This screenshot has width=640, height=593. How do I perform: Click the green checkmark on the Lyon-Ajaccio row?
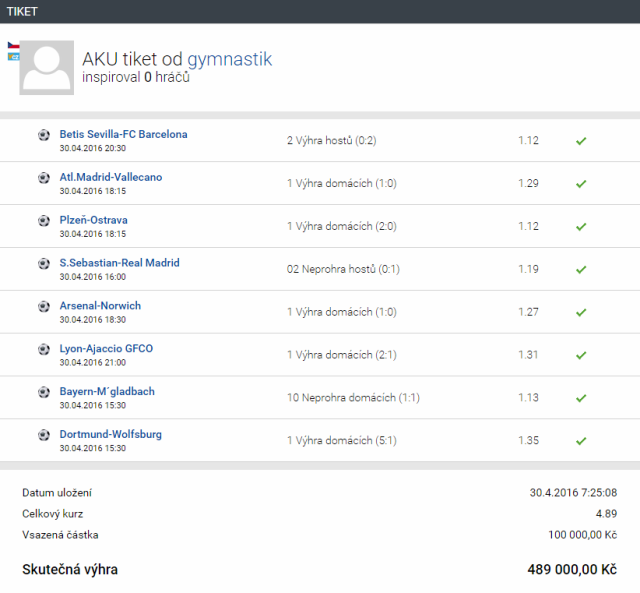[x=581, y=355]
